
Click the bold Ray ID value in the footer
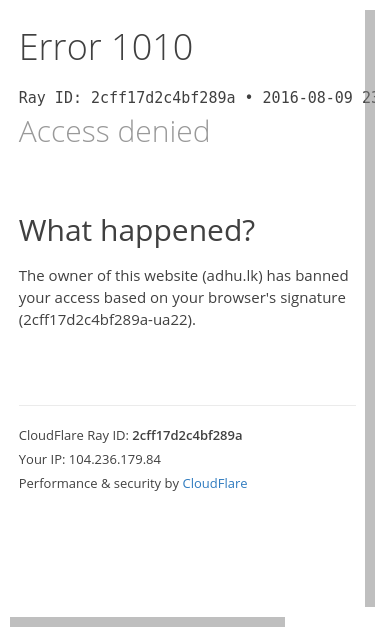[x=187, y=435]
